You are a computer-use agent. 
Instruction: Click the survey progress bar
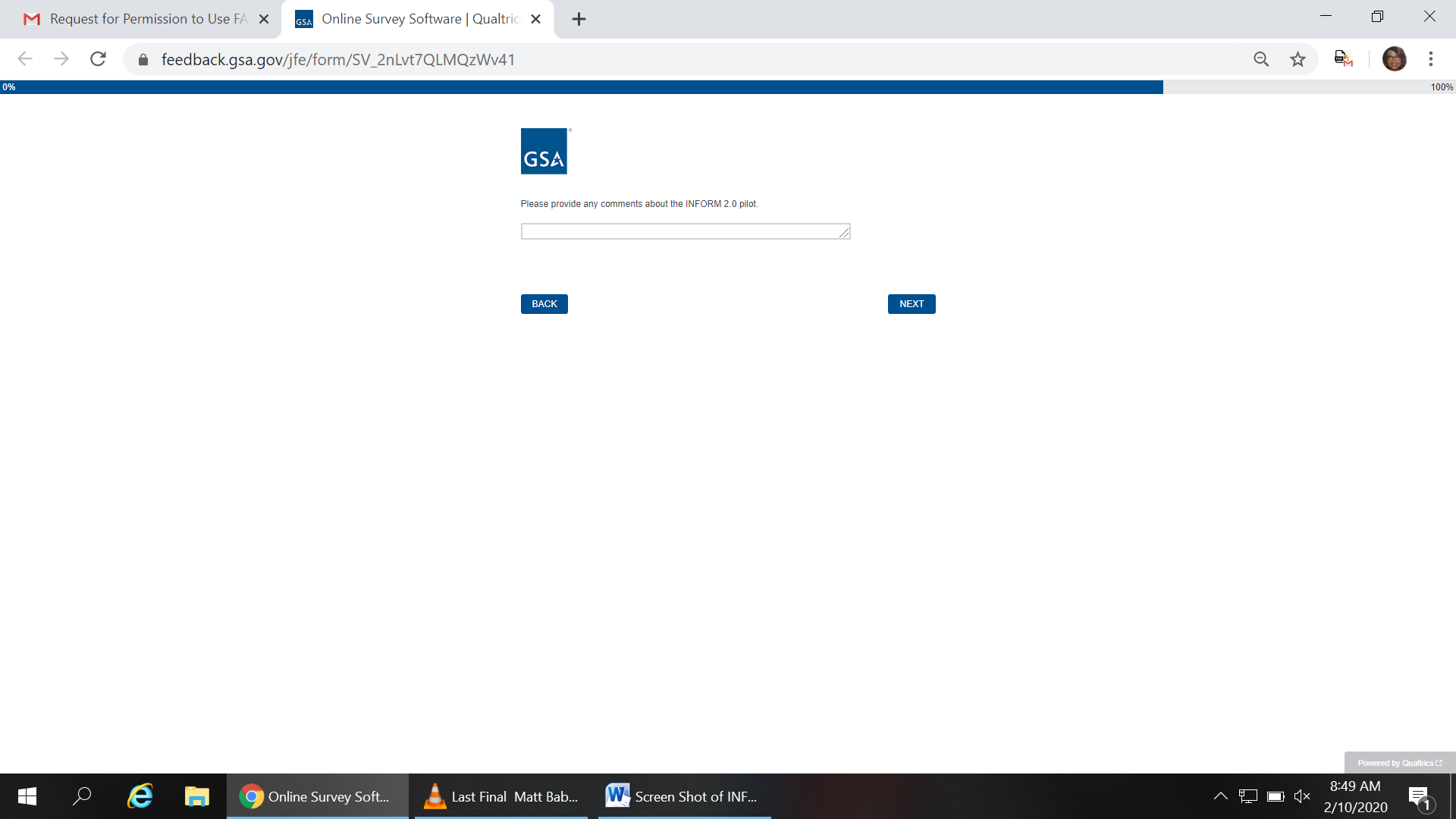(582, 87)
